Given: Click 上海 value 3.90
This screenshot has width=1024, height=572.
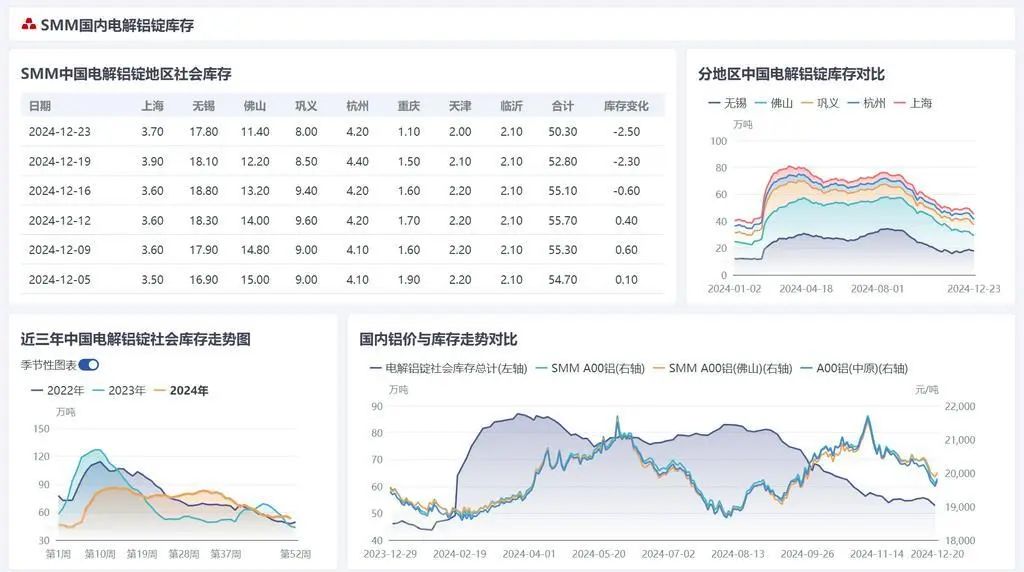Looking at the screenshot, I should pos(152,161).
